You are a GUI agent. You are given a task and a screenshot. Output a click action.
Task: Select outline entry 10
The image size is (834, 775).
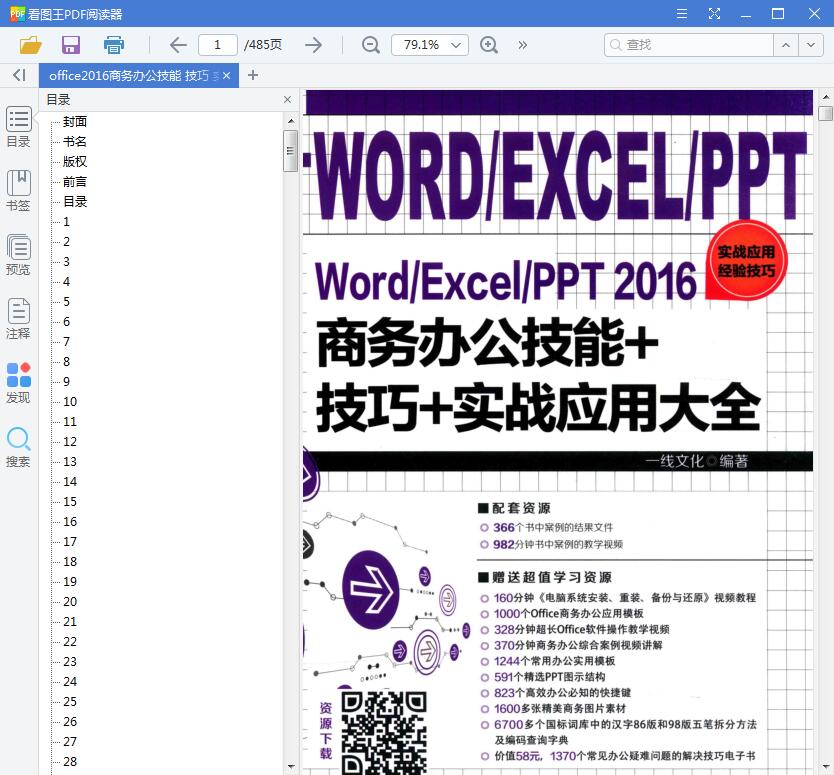tap(70, 402)
